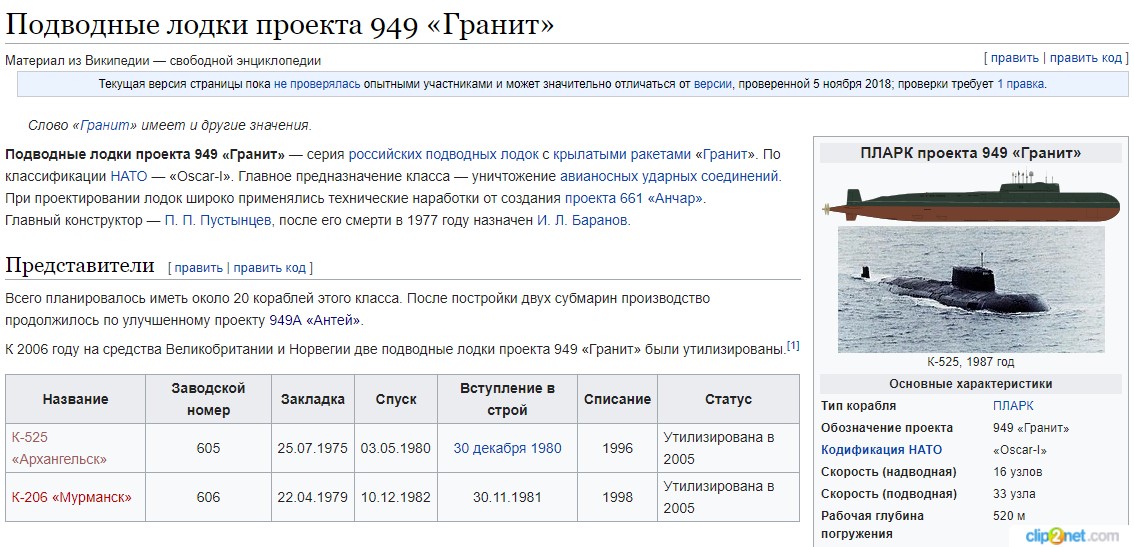Open the 'не проверялась' link

(x=317, y=84)
